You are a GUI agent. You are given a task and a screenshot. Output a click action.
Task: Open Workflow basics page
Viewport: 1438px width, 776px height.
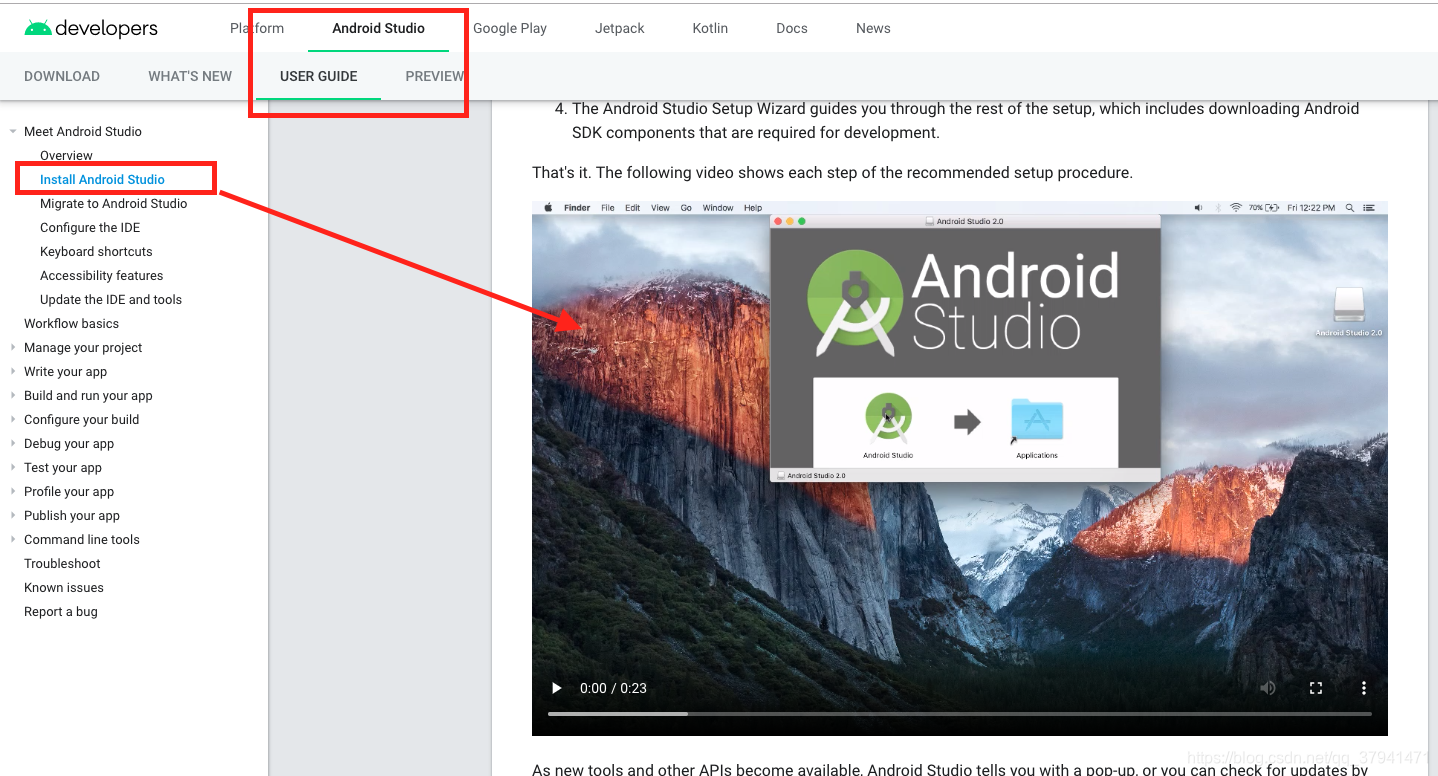pyautogui.click(x=71, y=324)
